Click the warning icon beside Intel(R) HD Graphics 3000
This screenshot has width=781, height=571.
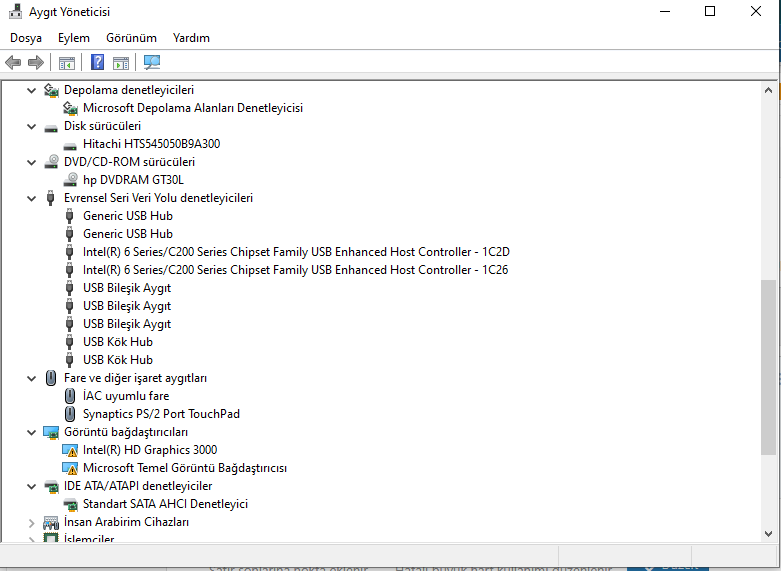70,450
